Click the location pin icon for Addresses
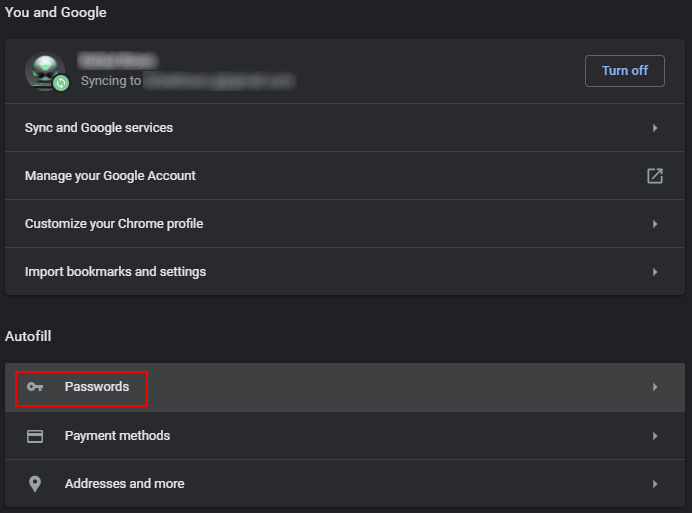This screenshot has width=692, height=513. click(x=35, y=484)
